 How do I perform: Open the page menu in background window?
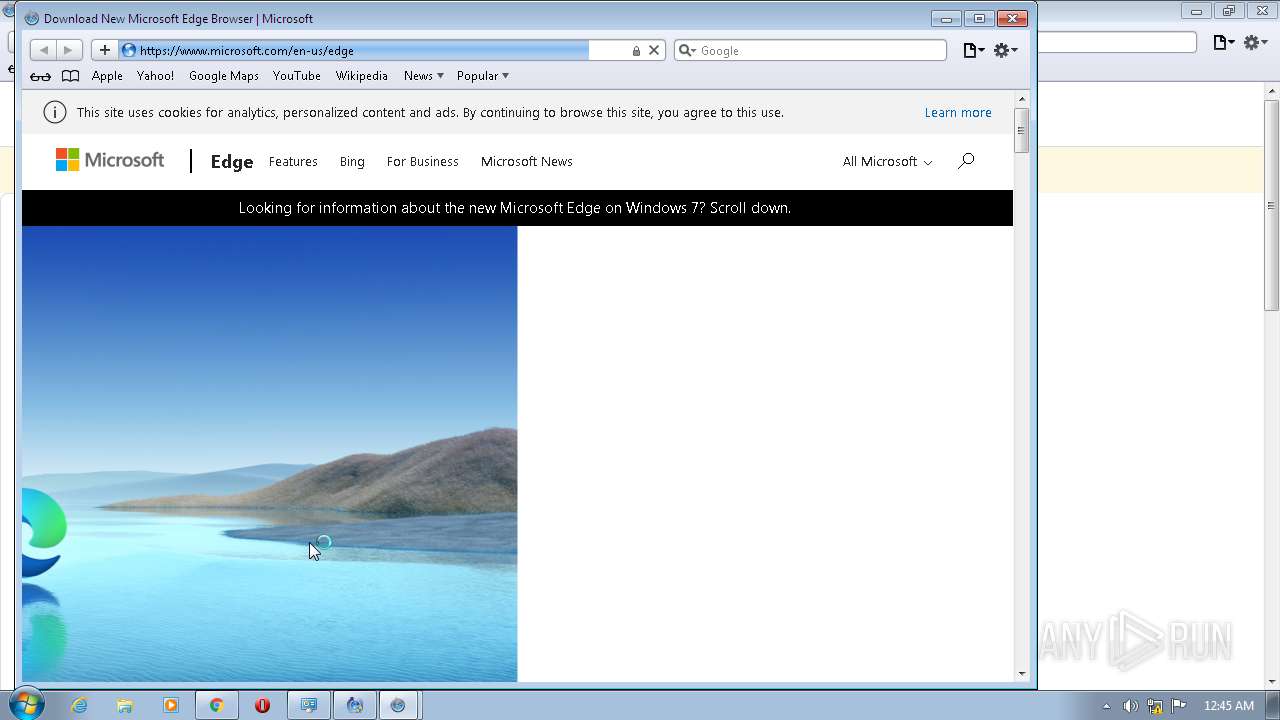point(1223,42)
